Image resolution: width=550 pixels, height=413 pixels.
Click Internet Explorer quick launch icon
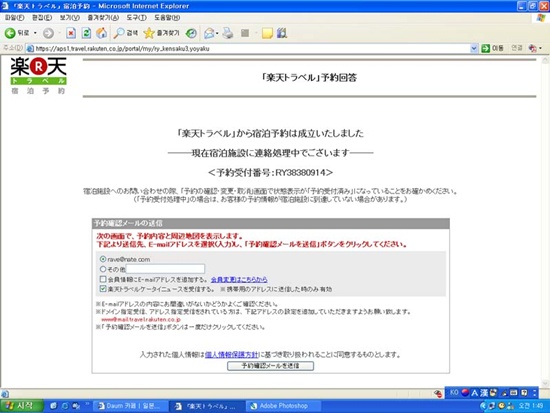(65, 406)
